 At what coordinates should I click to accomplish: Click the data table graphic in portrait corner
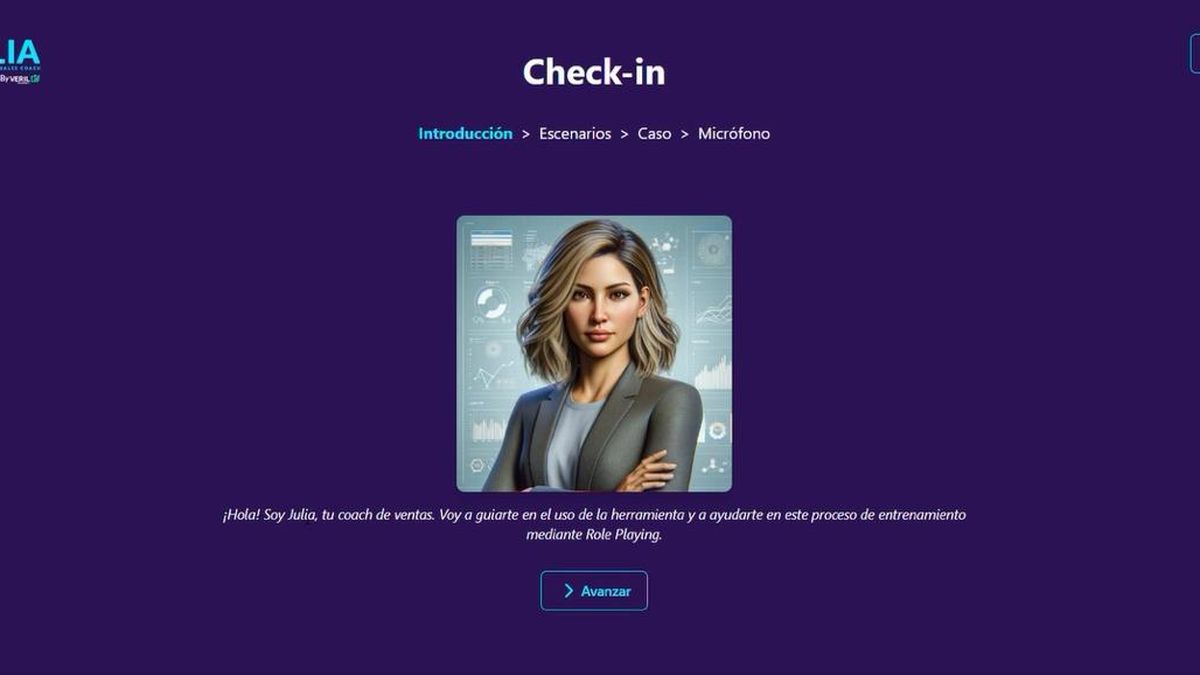[491, 248]
